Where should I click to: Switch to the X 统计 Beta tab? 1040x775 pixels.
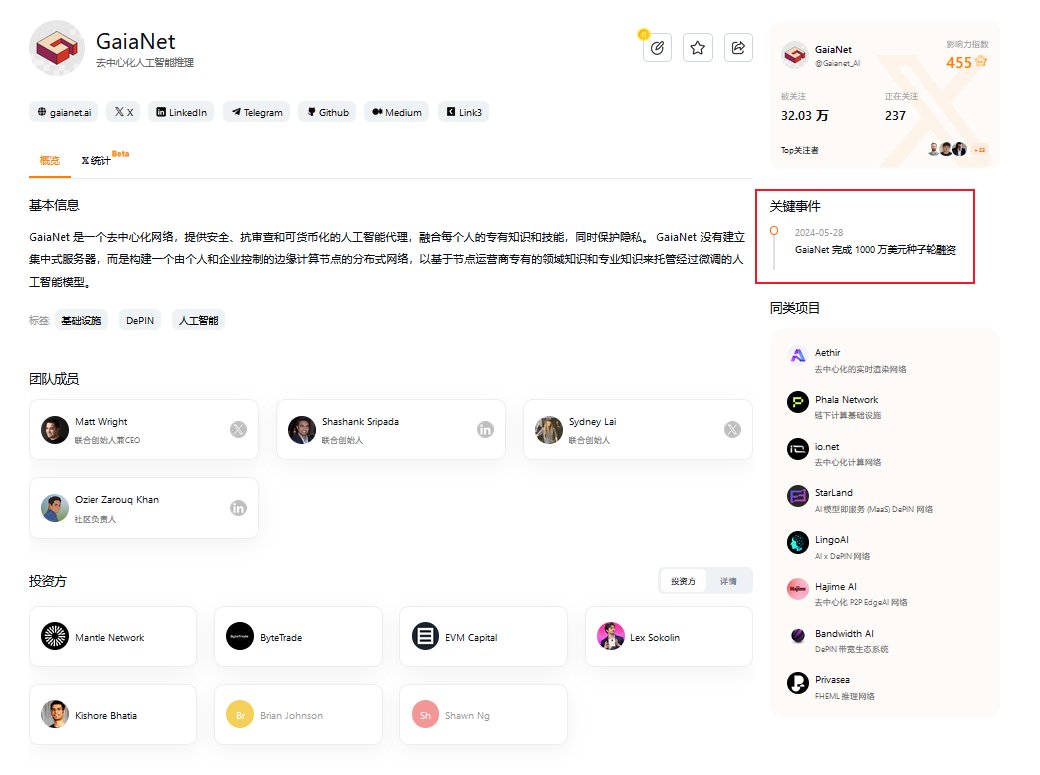[x=105, y=159]
